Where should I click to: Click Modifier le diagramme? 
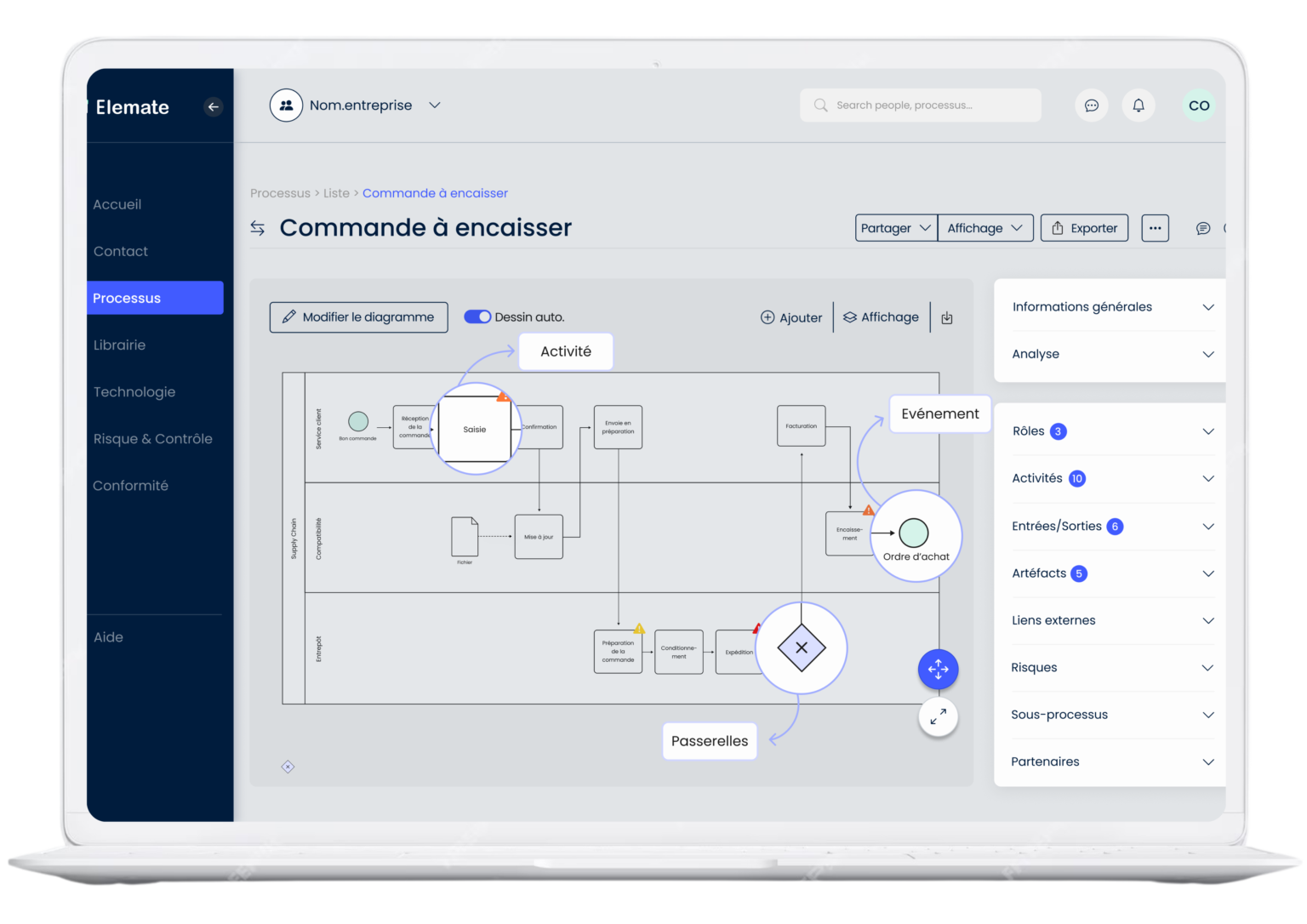358,317
